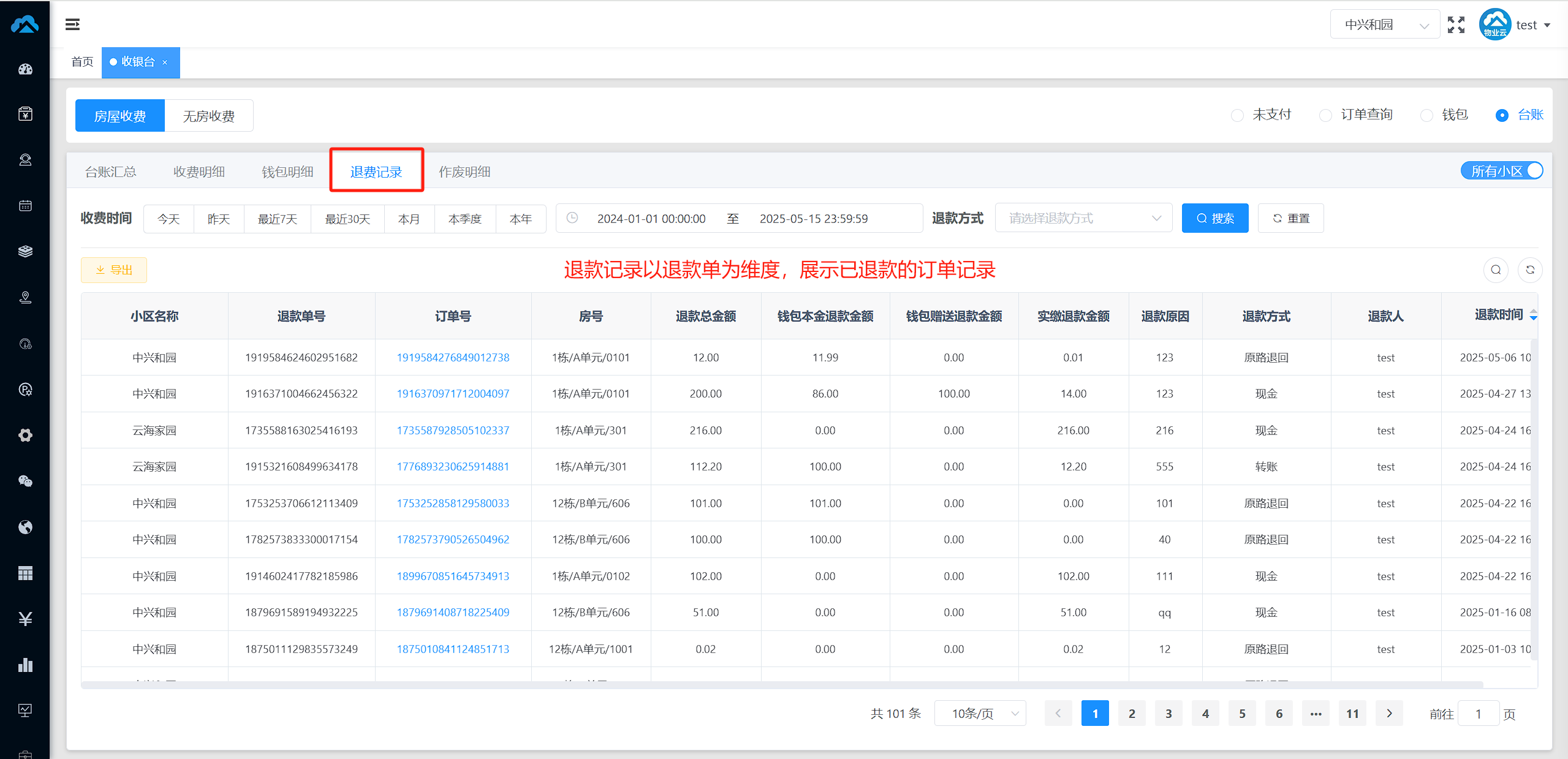Open the customer service headset sidebar icon
Viewport: 1568px width, 759px height.
(x=25, y=160)
